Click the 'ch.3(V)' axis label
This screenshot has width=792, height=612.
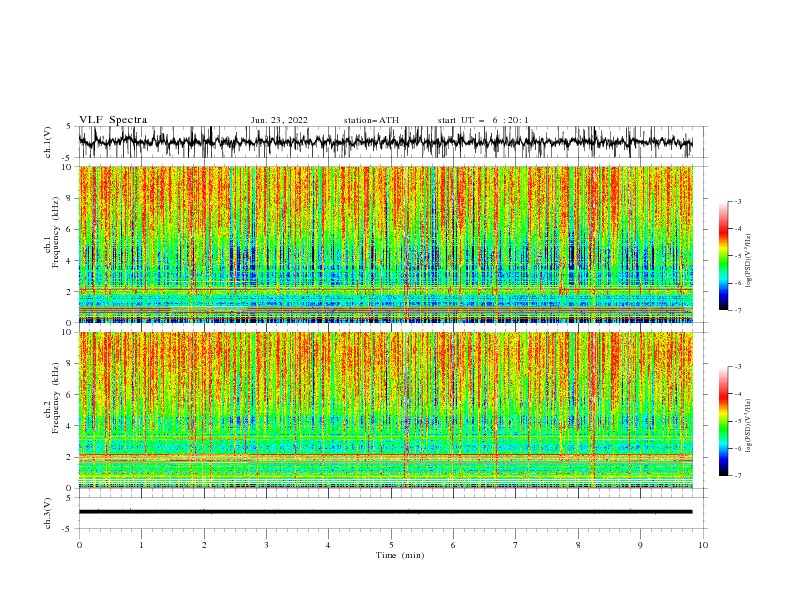(x=48, y=513)
